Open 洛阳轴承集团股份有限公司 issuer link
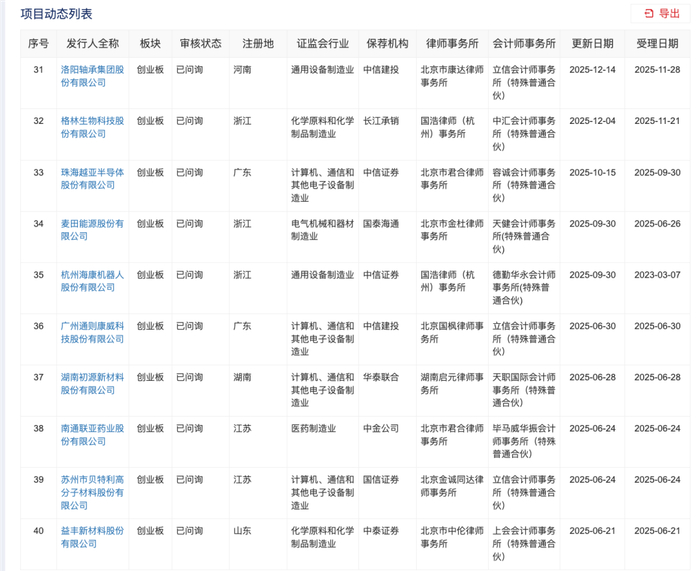 [92, 76]
